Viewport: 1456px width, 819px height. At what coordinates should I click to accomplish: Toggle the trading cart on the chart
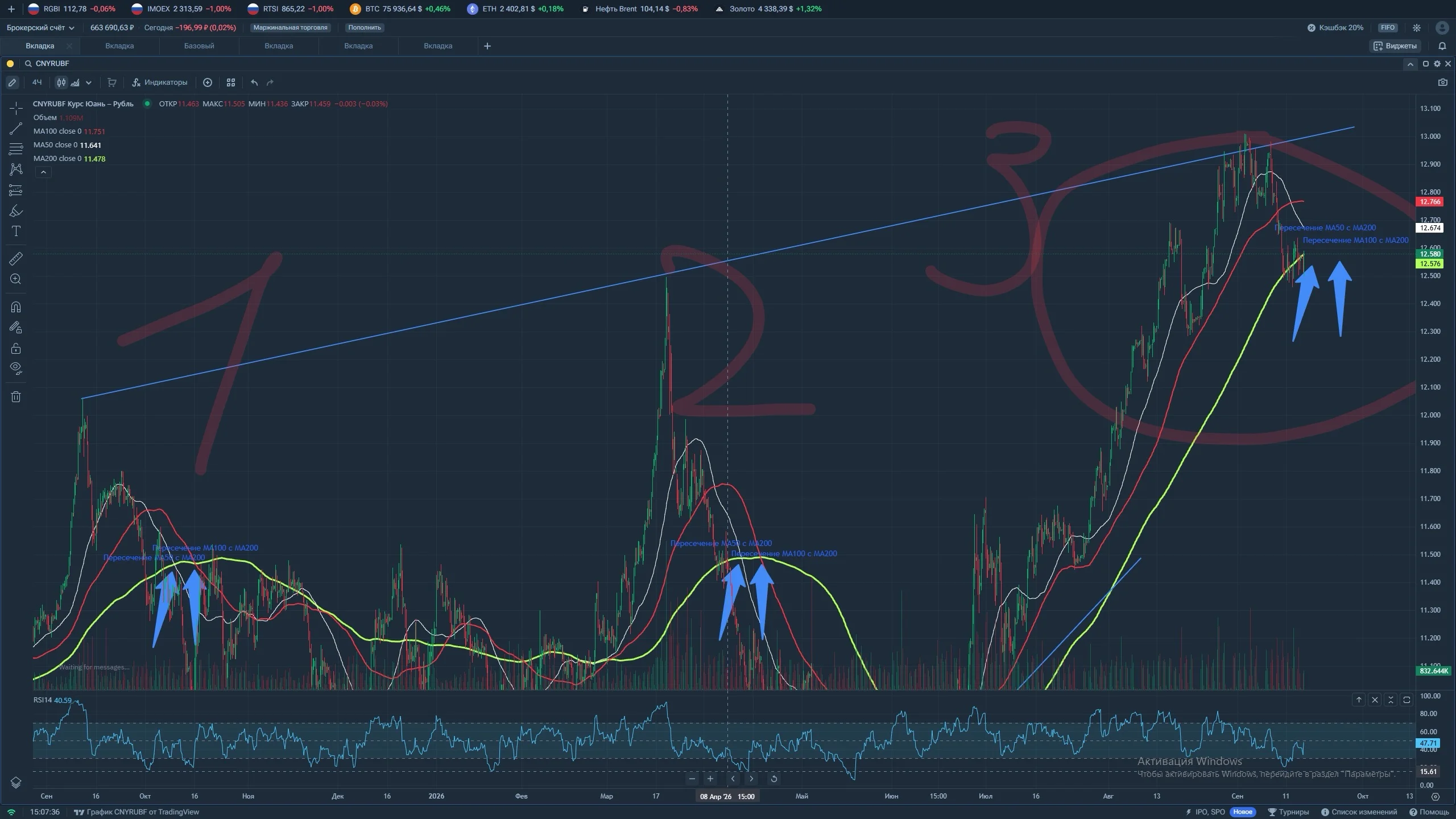[x=112, y=82]
